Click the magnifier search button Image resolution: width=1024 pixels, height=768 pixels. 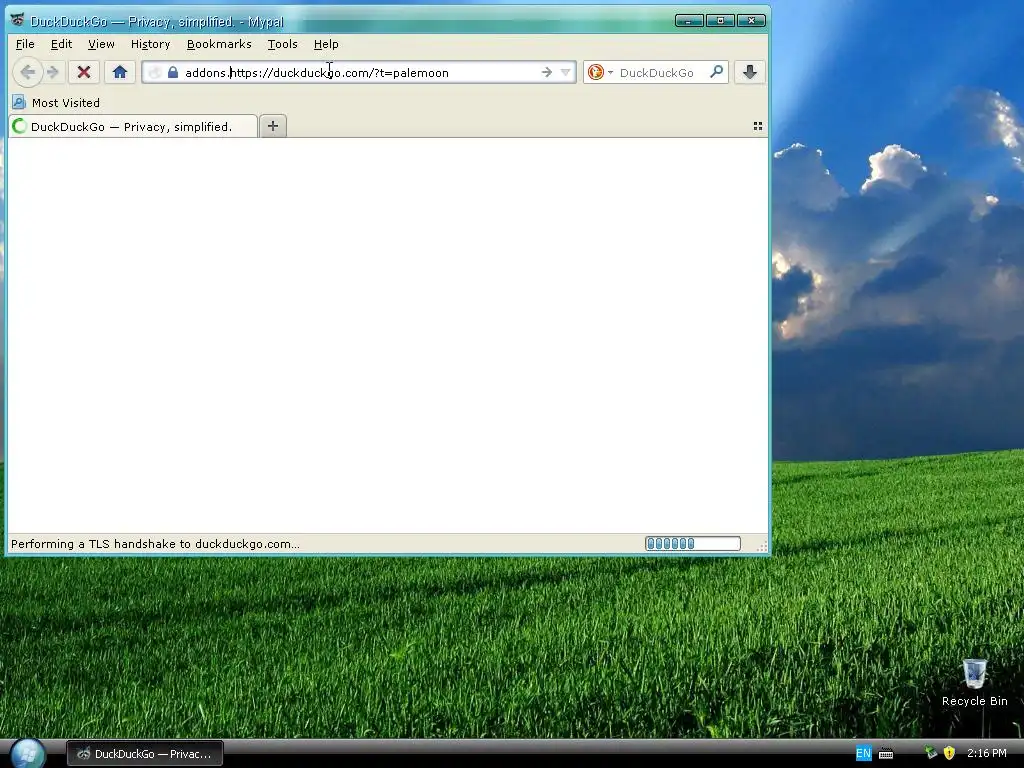click(716, 72)
